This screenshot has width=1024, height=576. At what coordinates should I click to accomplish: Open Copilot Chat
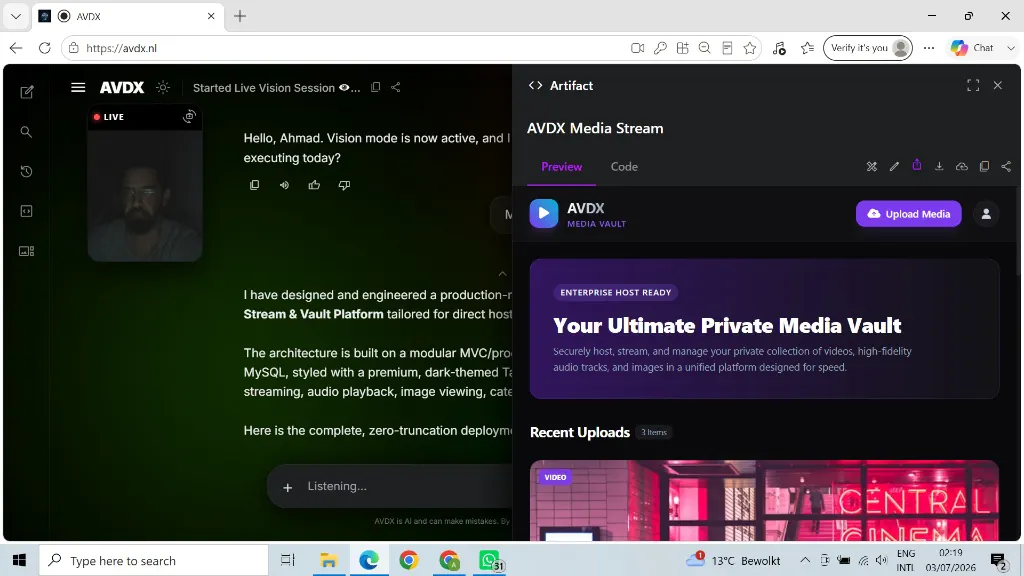(x=972, y=48)
